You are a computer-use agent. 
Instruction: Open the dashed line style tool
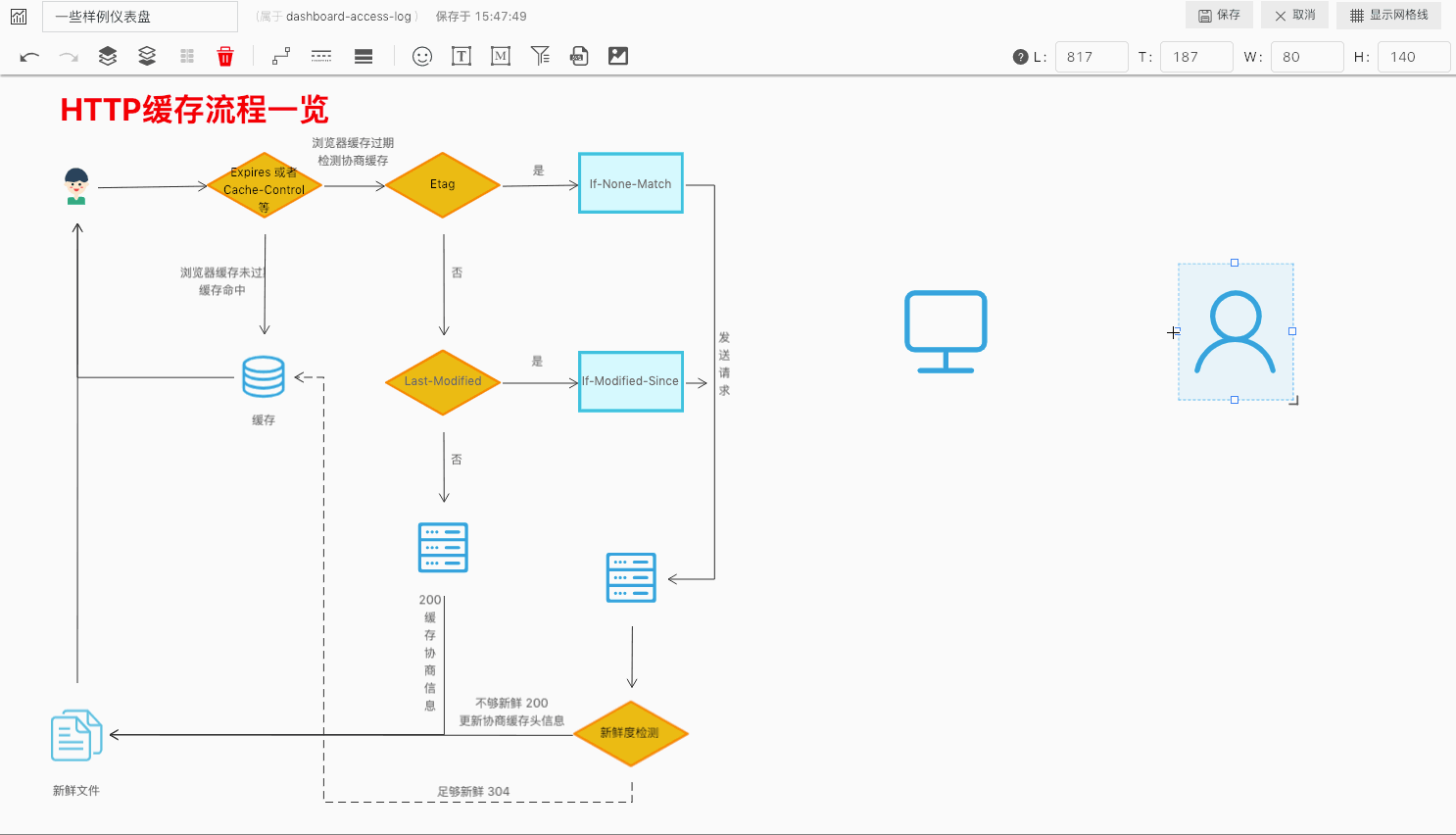[321, 57]
